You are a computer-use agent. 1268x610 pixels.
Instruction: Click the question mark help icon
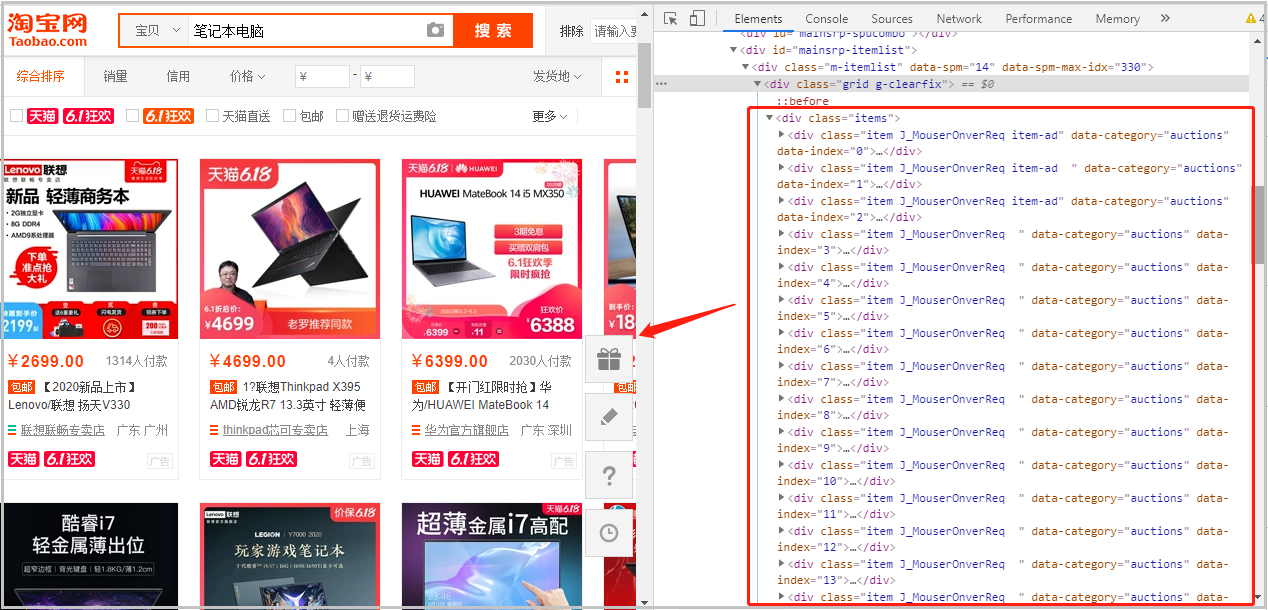pos(609,476)
